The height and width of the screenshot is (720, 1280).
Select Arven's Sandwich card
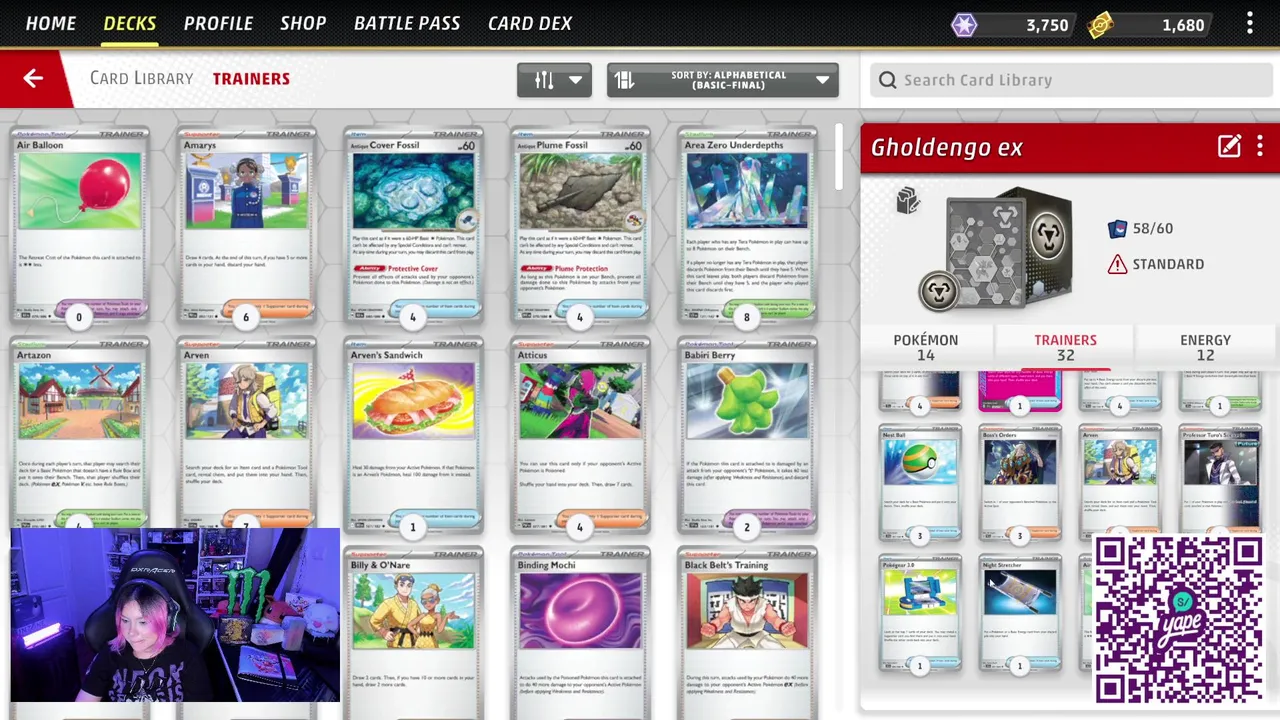[413, 435]
